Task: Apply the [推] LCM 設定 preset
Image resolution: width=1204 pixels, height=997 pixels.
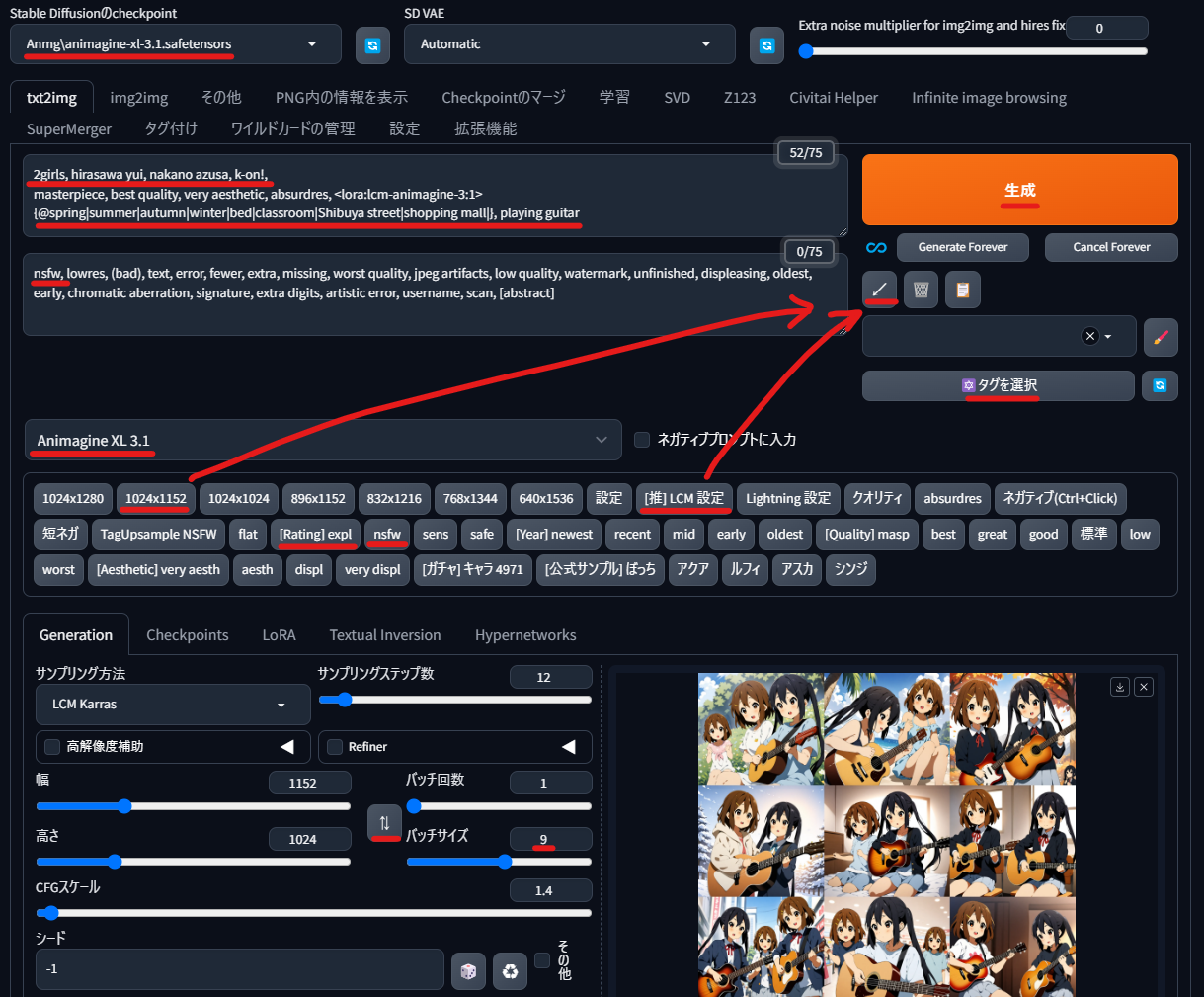Action: click(684, 499)
